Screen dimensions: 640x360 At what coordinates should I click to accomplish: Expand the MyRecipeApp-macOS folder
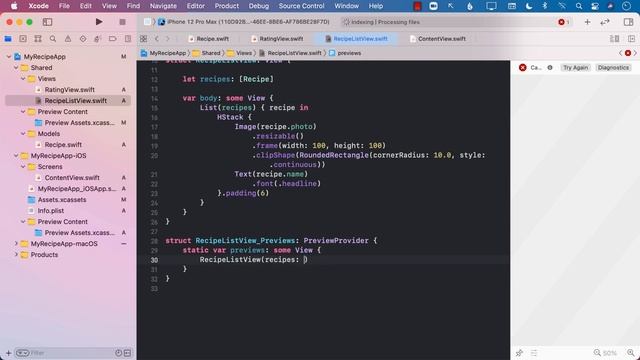click(16, 244)
